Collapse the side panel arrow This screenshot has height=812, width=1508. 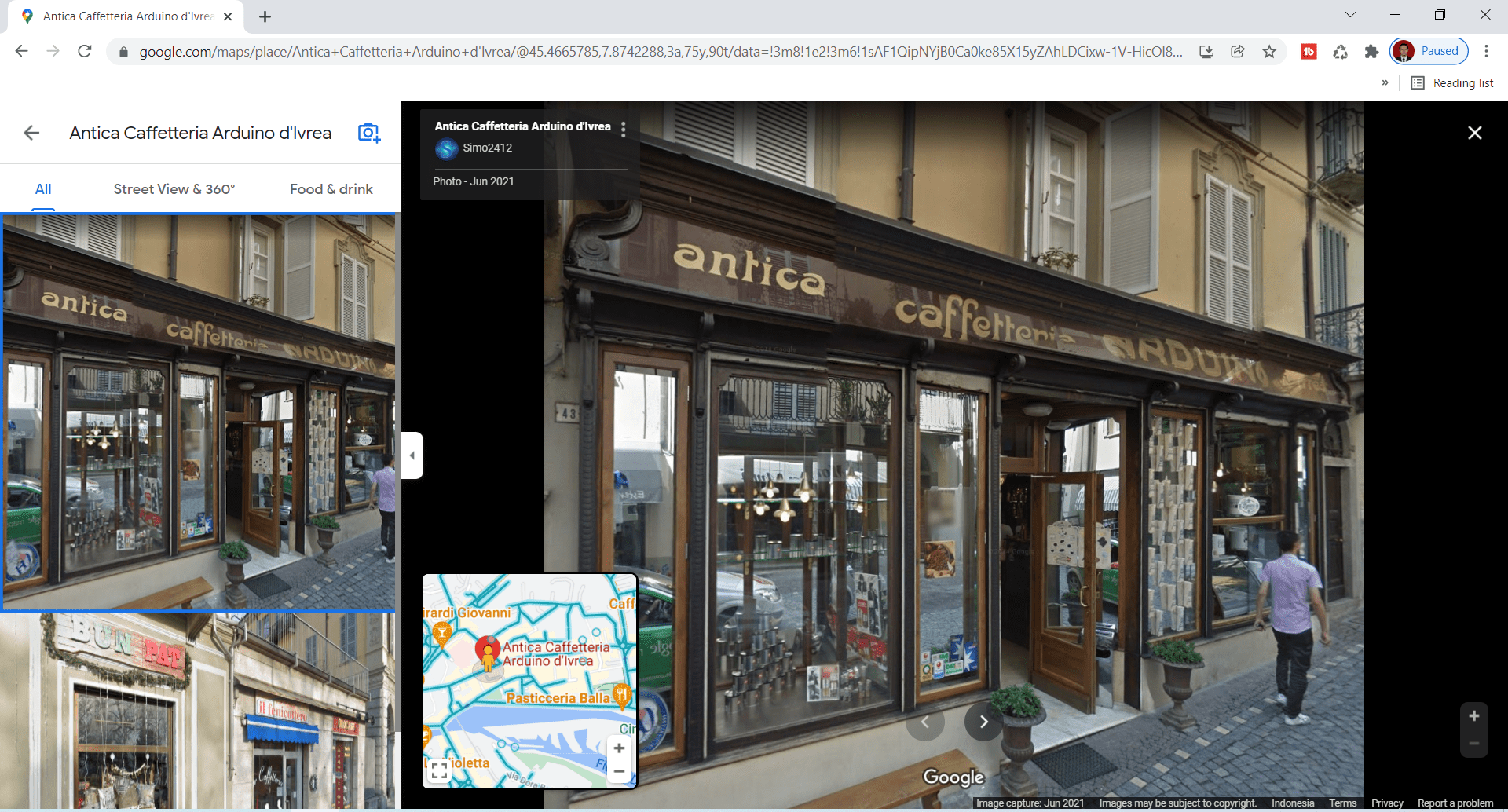(412, 455)
